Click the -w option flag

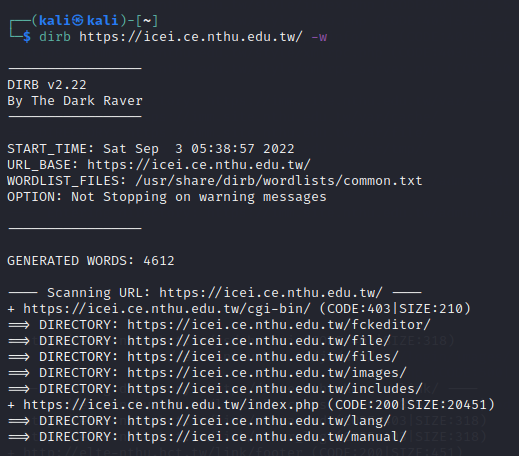point(319,37)
